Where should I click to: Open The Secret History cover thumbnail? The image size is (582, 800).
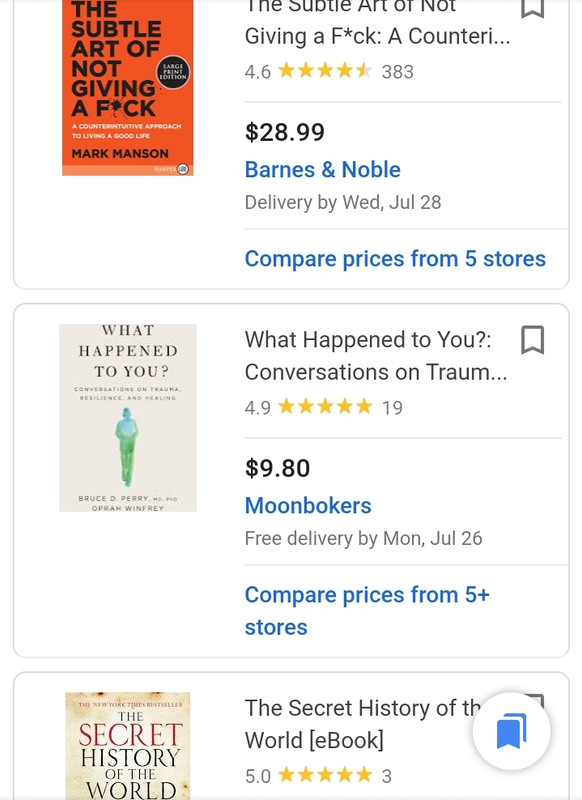[x=128, y=746]
